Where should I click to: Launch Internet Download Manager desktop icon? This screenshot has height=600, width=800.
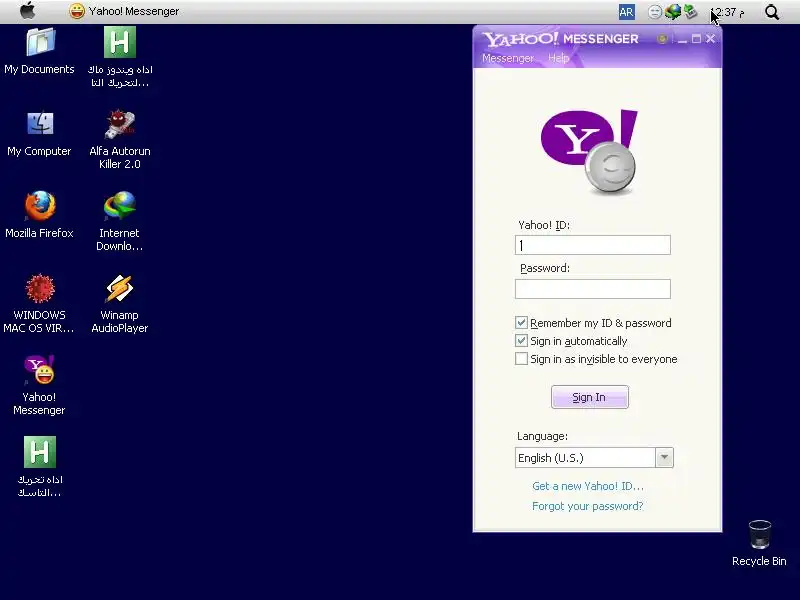pyautogui.click(x=120, y=206)
